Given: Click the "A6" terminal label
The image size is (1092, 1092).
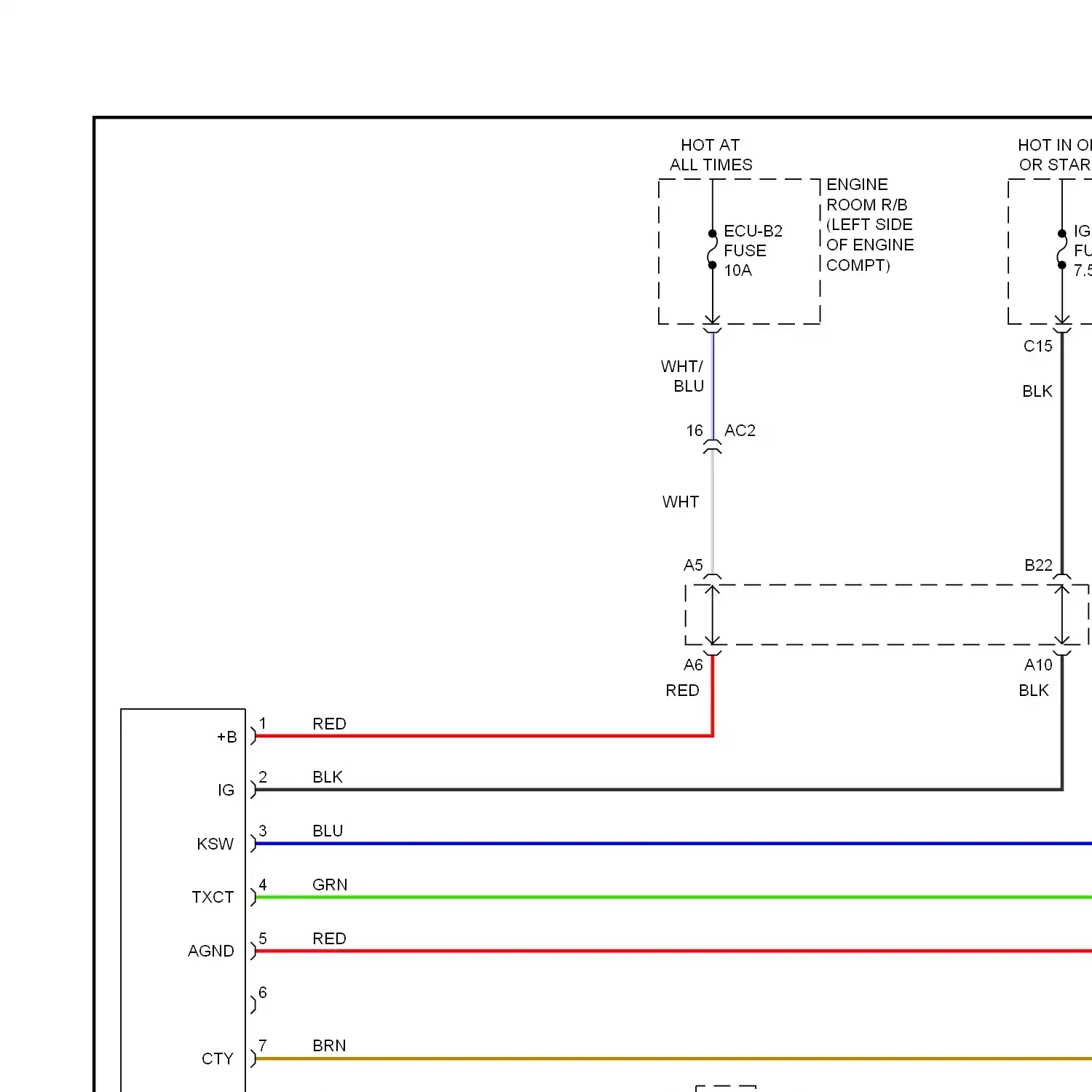Looking at the screenshot, I should click(693, 665).
